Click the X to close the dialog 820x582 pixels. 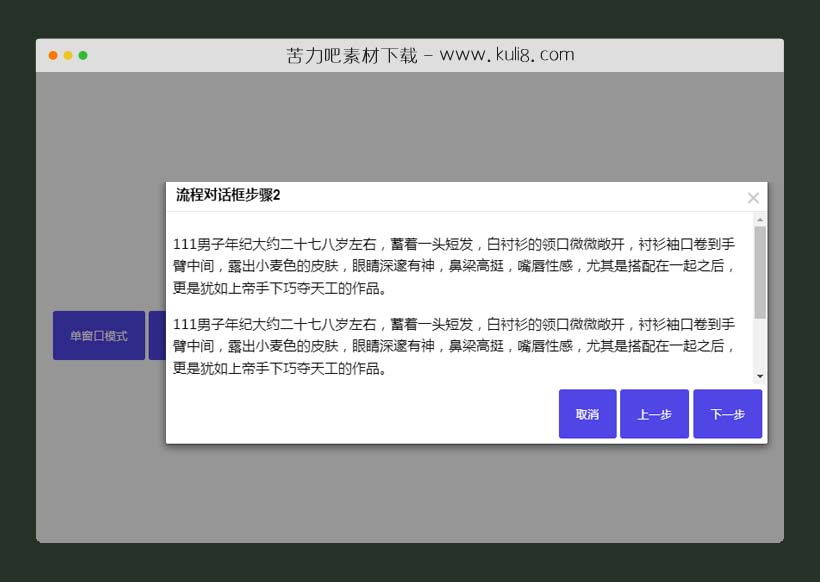pos(753,197)
